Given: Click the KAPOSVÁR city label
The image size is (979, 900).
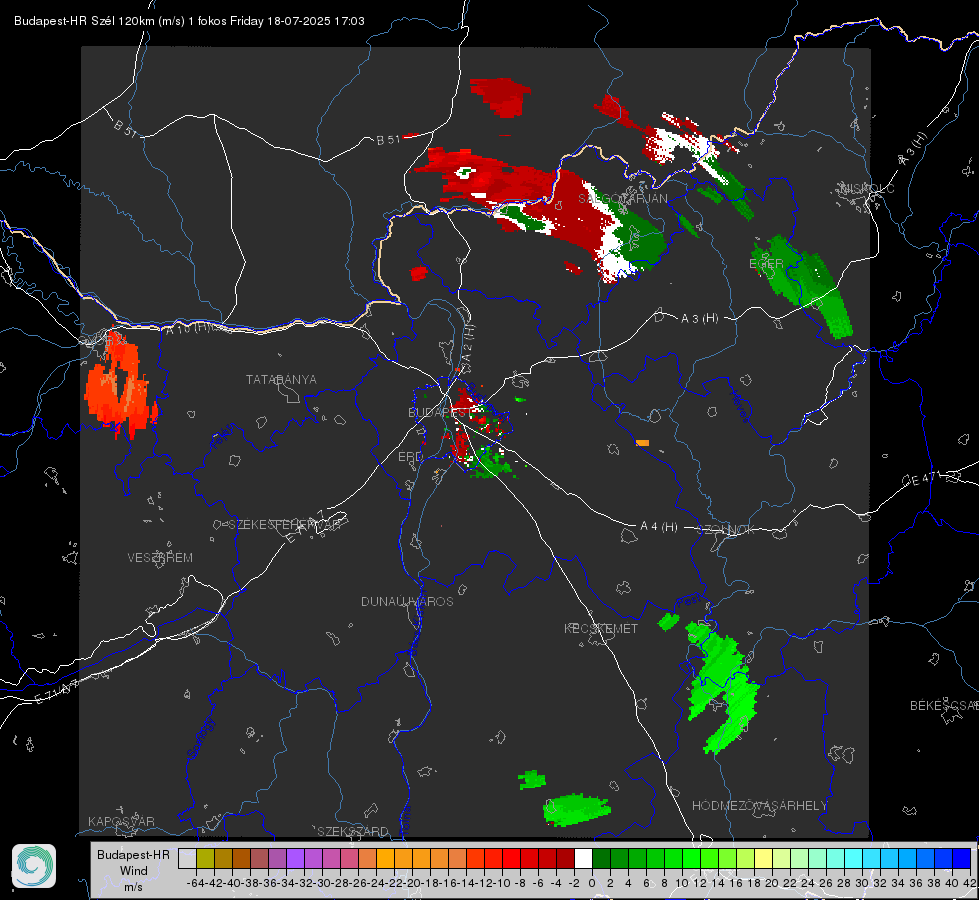Looking at the screenshot, I should click(x=121, y=821).
